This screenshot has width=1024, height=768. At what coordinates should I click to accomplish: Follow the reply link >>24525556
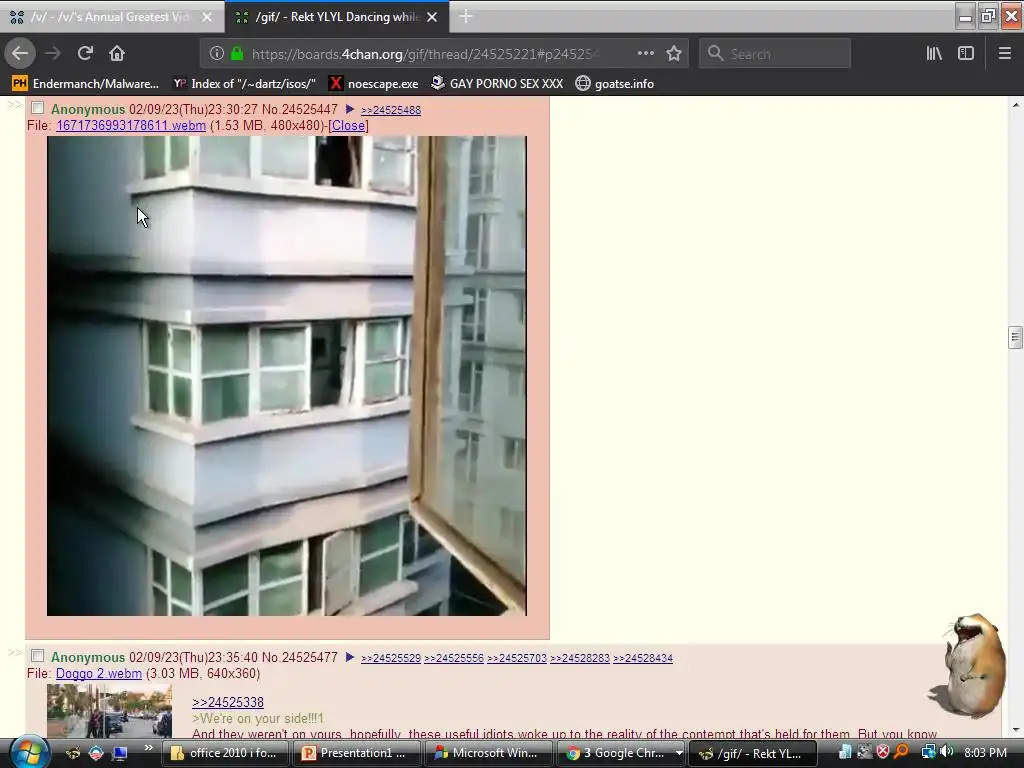pyautogui.click(x=454, y=658)
